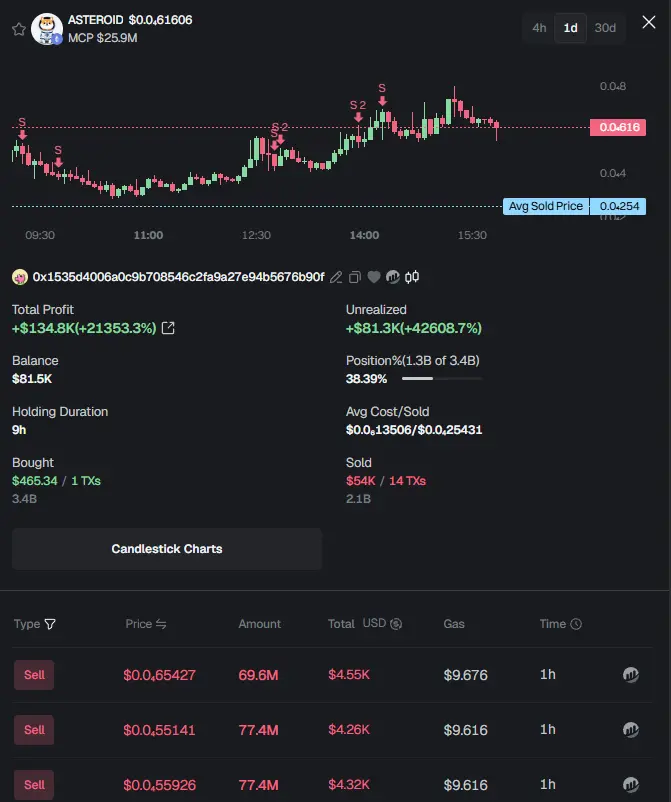Click the Avg Cost/Sold value
This screenshot has width=671, height=802.
(414, 430)
